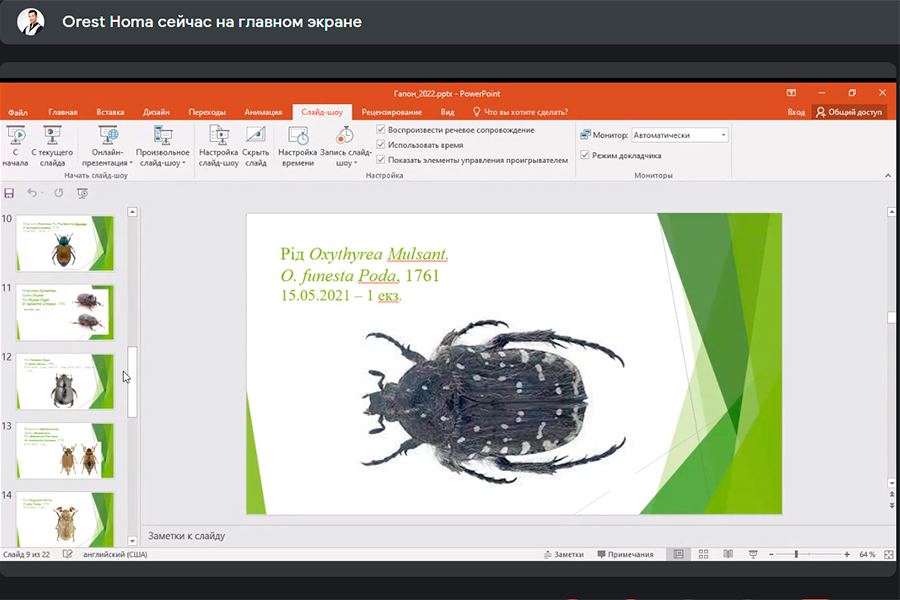Screen dimensions: 900x600
Task: Open the Вставка ribbon tab
Action: pyautogui.click(x=110, y=112)
